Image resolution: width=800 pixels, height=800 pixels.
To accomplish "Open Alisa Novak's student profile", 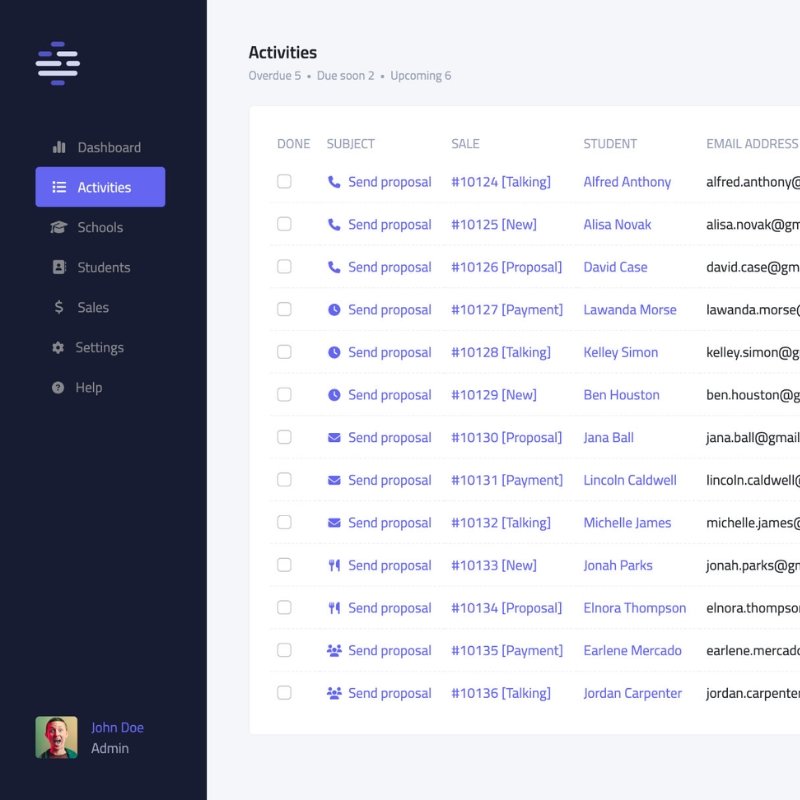I will tap(617, 224).
